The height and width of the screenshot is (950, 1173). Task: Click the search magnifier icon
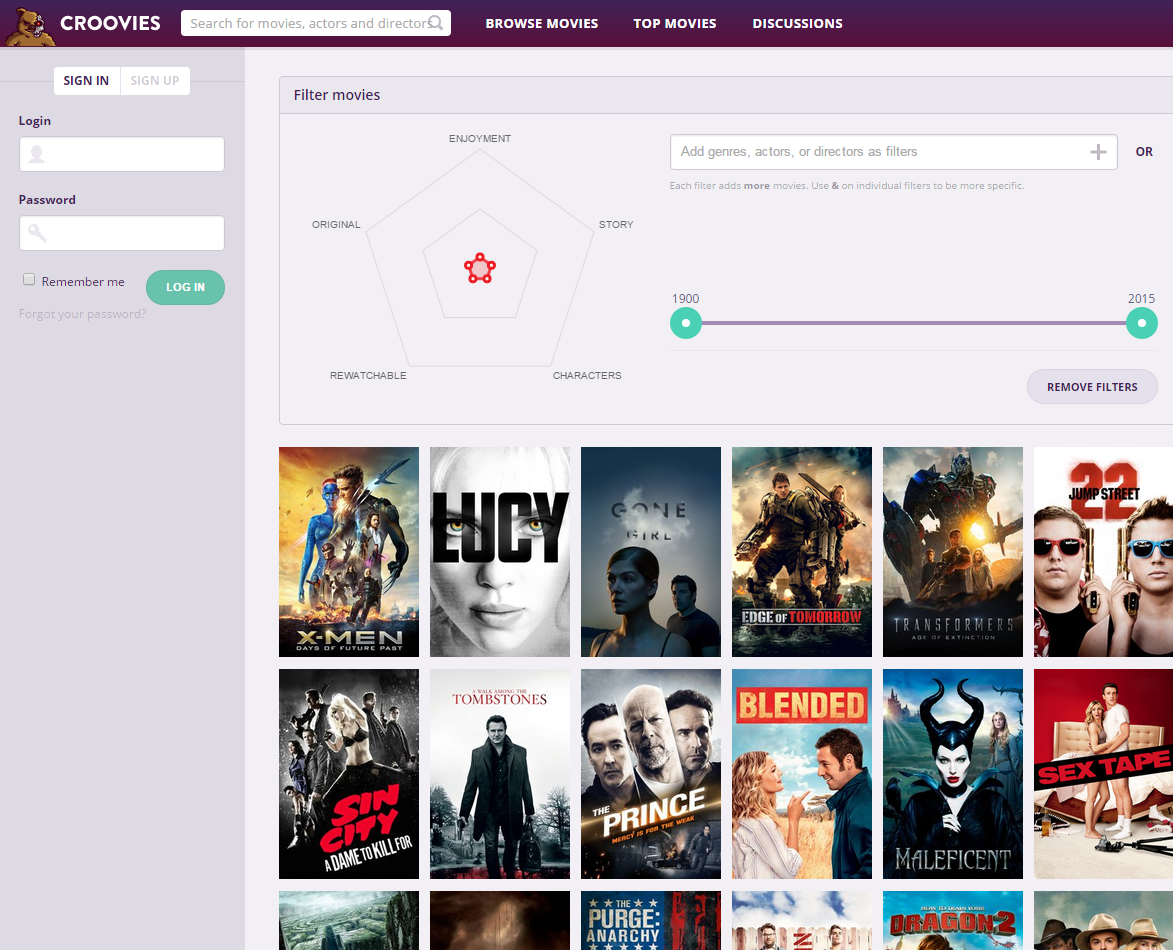pos(435,23)
